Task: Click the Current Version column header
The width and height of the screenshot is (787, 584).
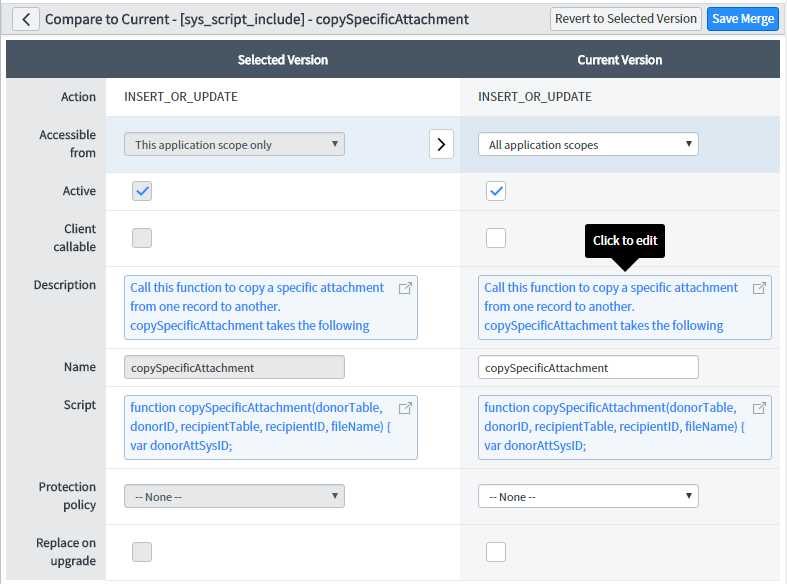Action: click(619, 60)
